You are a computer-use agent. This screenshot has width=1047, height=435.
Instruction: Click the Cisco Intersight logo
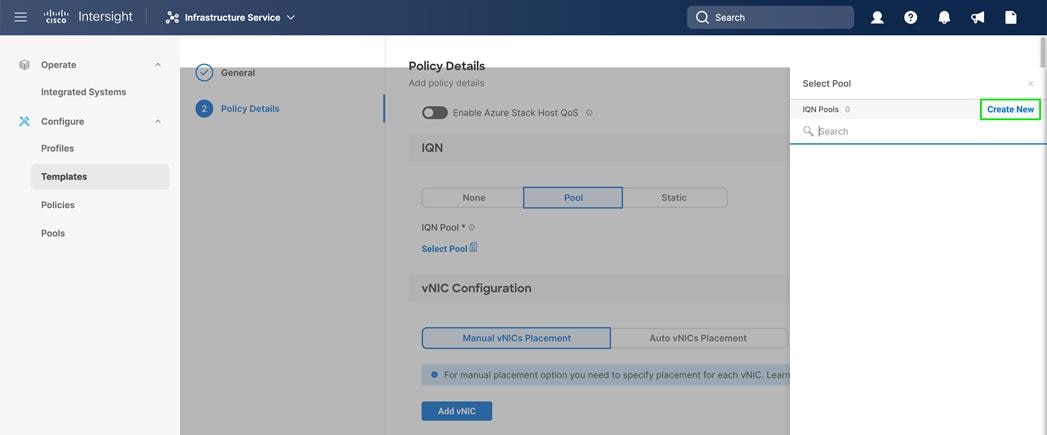pyautogui.click(x=88, y=17)
